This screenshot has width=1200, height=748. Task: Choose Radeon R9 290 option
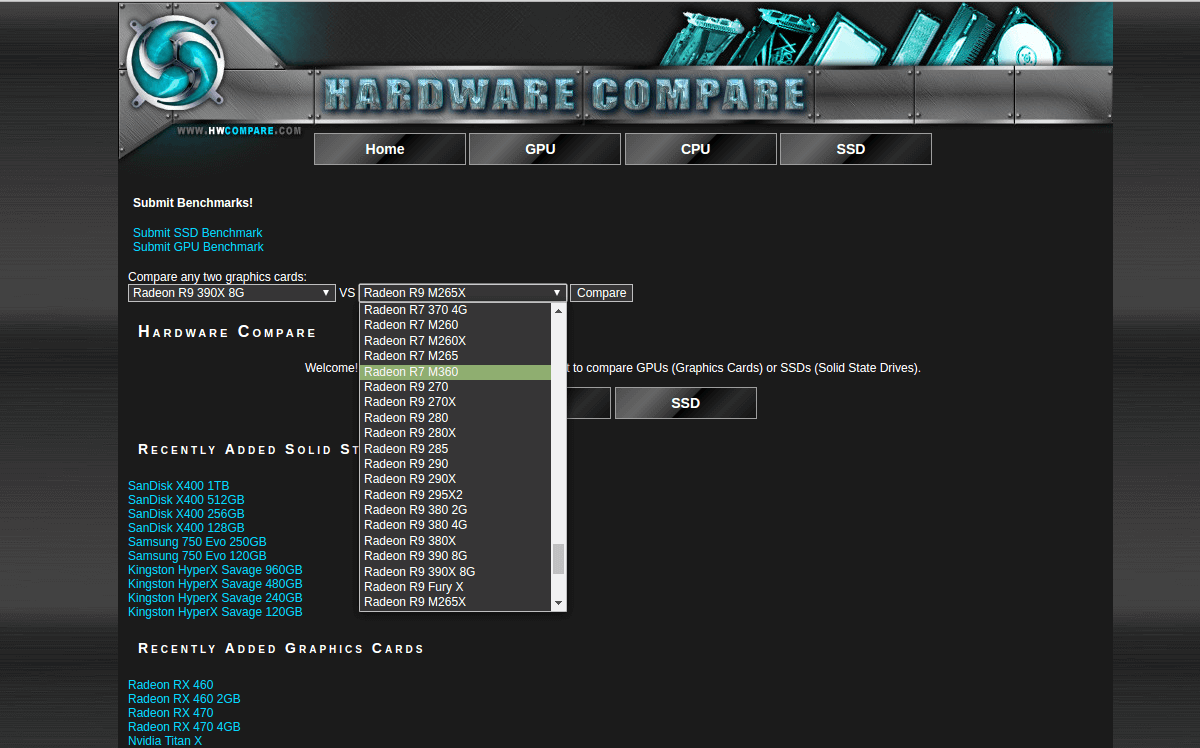[455, 464]
